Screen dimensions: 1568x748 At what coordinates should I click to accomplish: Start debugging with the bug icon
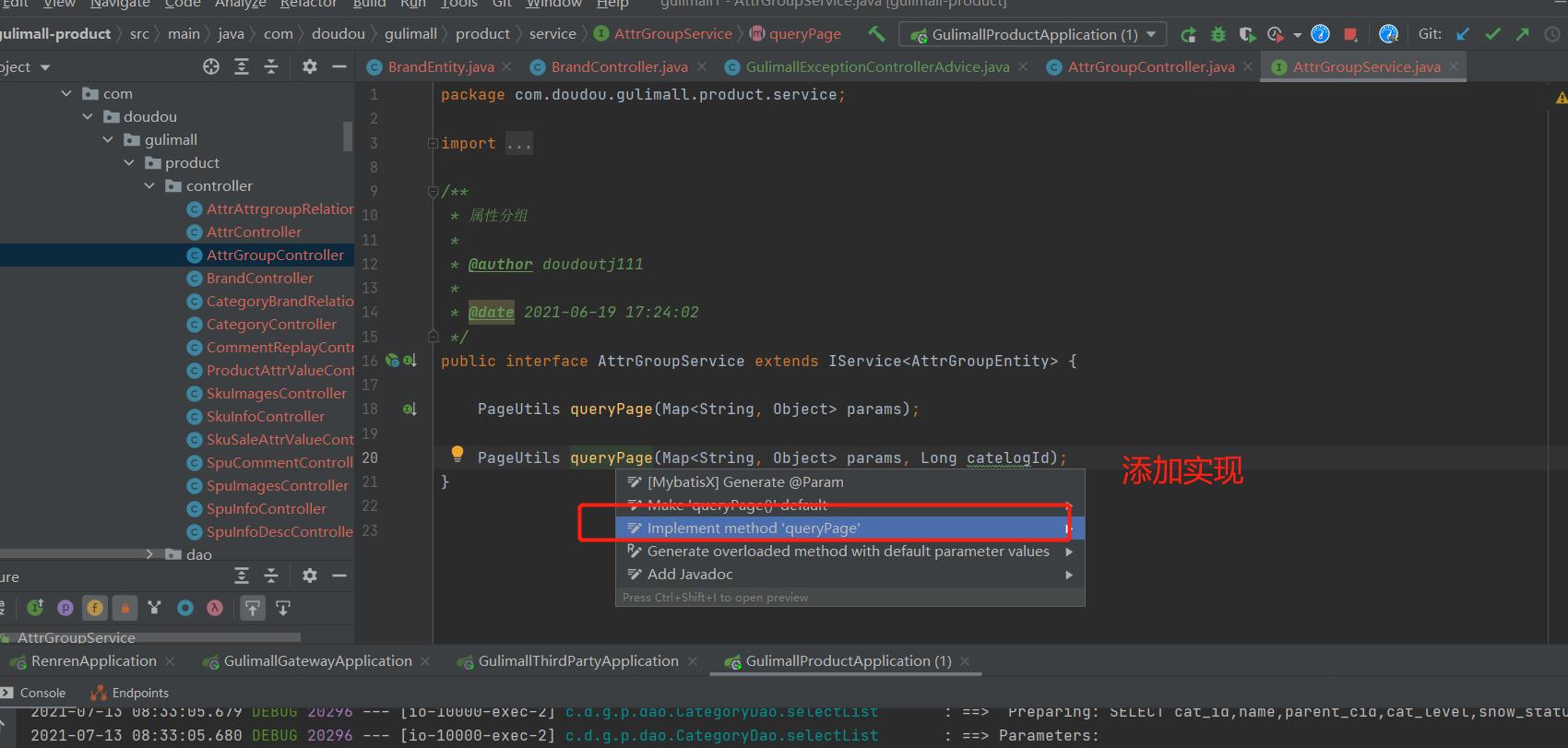(1218, 34)
